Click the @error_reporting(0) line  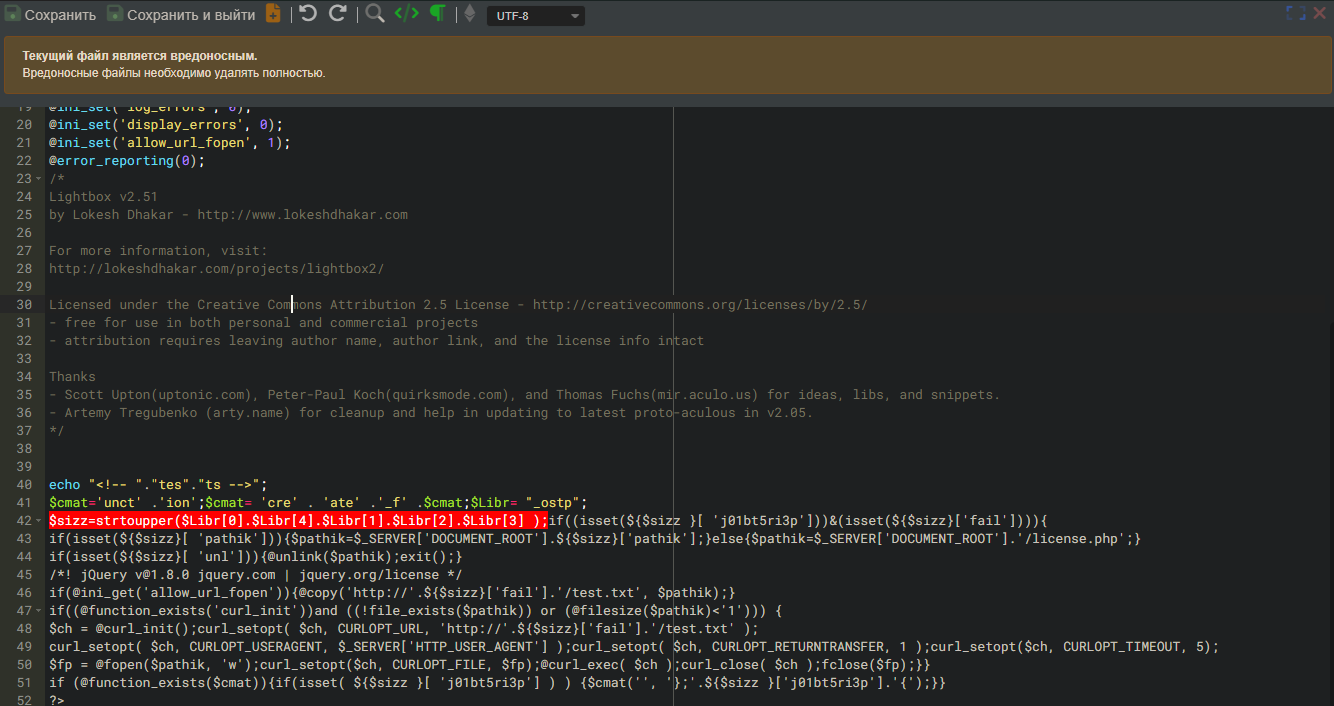126,161
